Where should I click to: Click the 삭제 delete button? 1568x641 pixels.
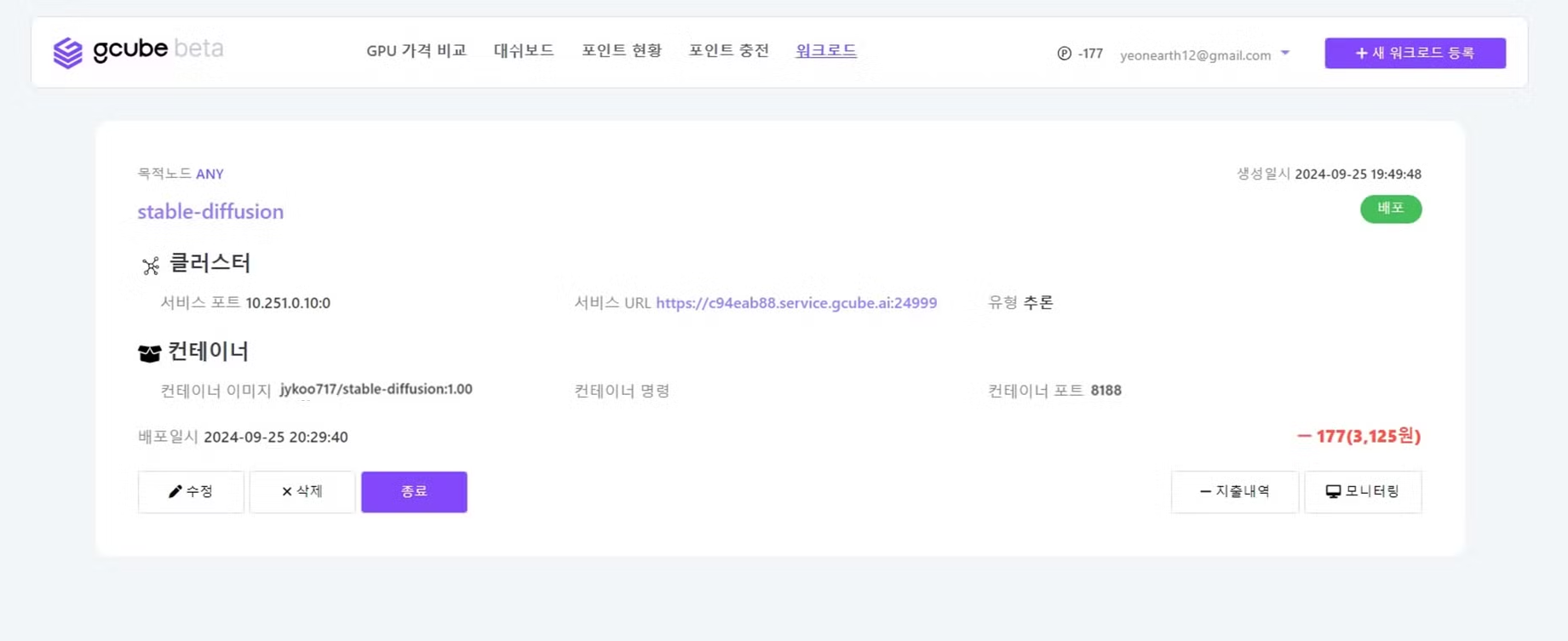[x=302, y=491]
